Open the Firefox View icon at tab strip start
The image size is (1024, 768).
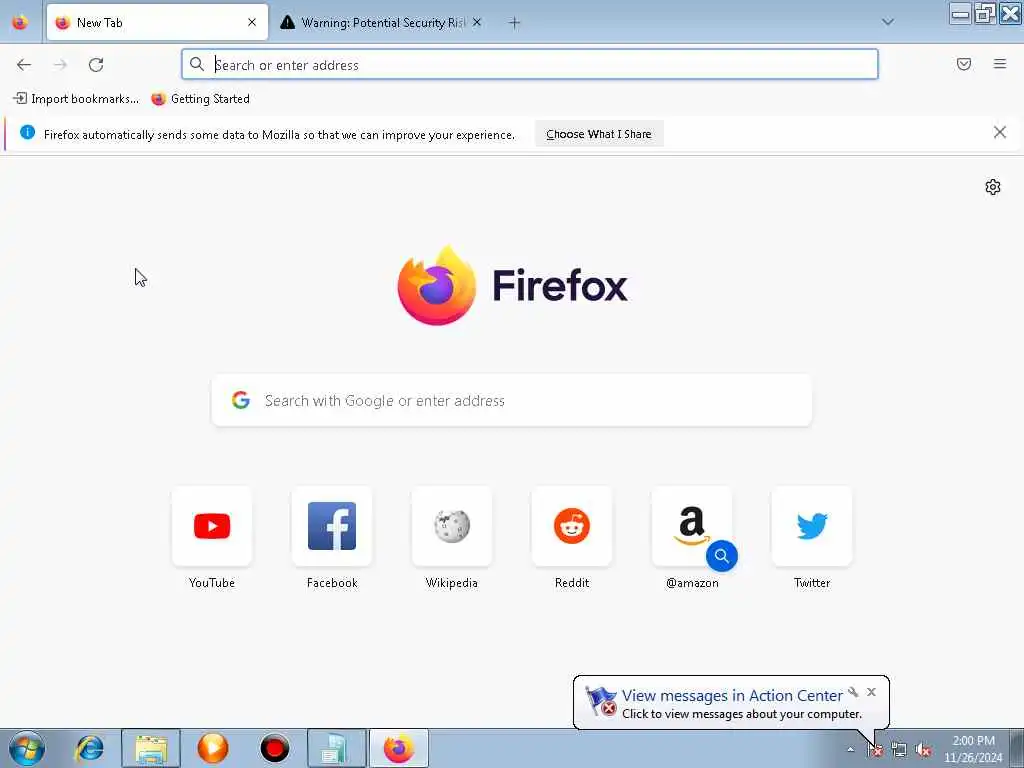[x=20, y=22]
